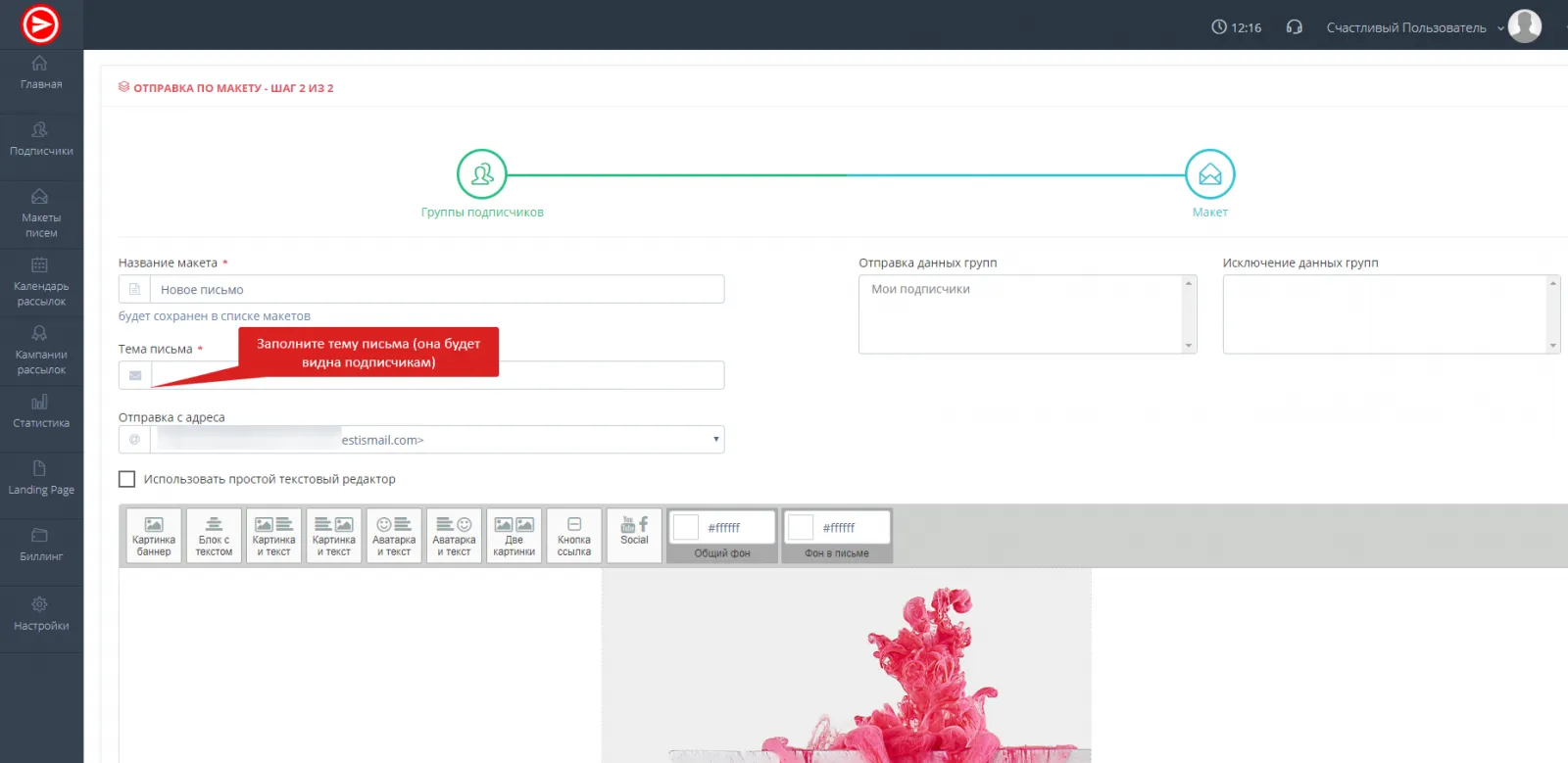This screenshot has width=1568, height=763.
Task: Insert a 'Картинка баннер' block
Action: [x=154, y=536]
